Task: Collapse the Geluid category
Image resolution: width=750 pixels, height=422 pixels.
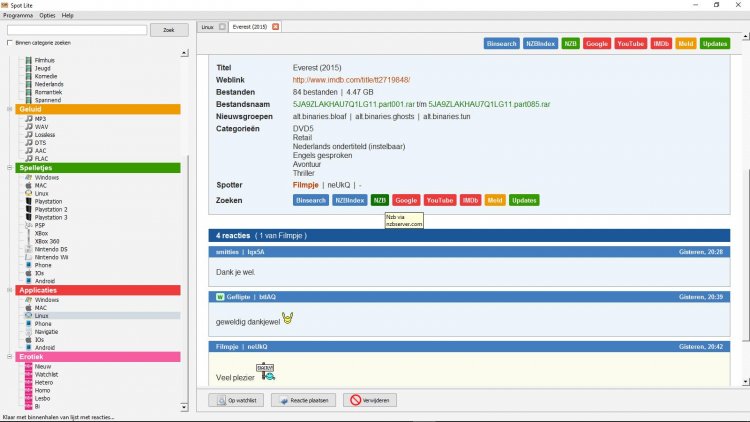Action: (10, 109)
